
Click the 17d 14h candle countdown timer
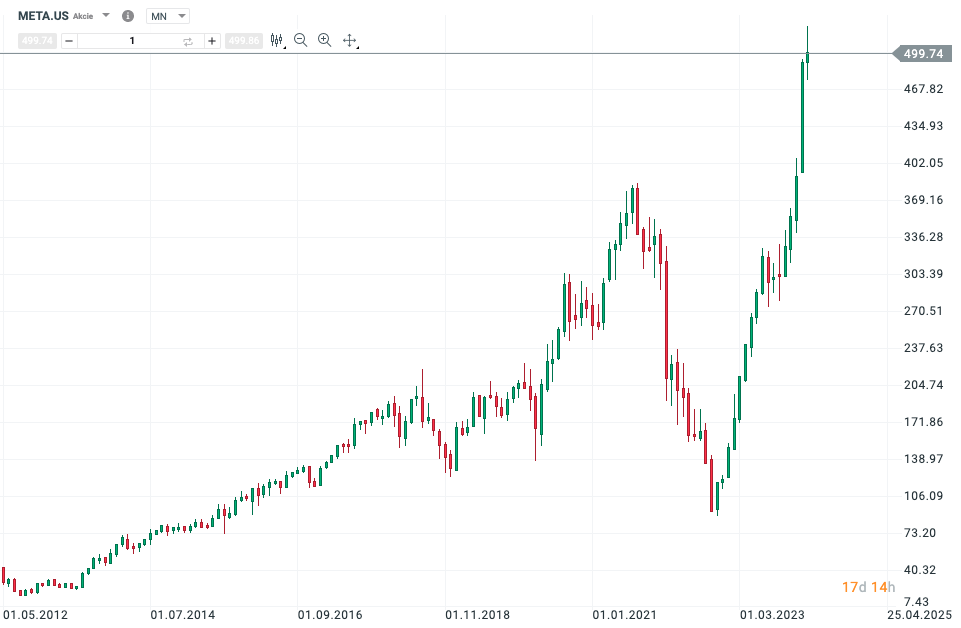point(868,586)
